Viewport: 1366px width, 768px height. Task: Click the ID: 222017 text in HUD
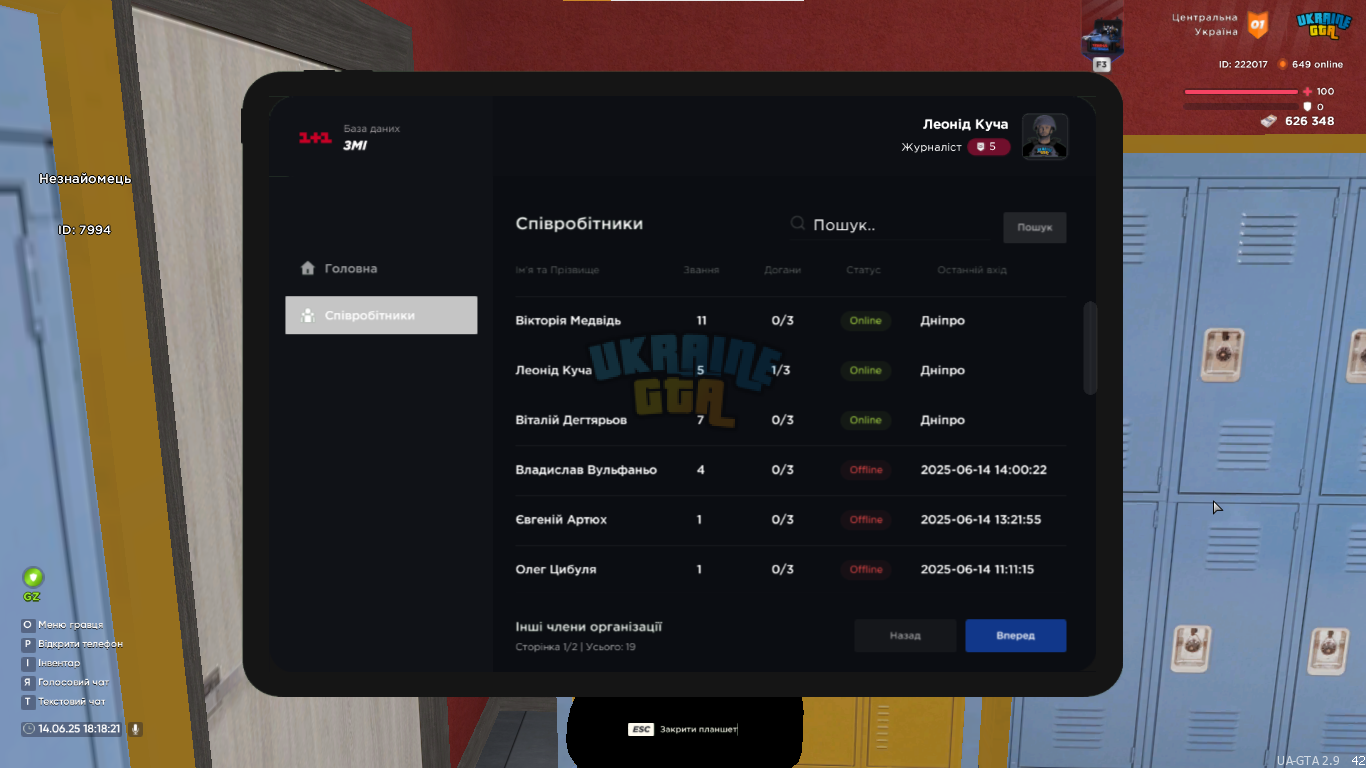point(1243,64)
